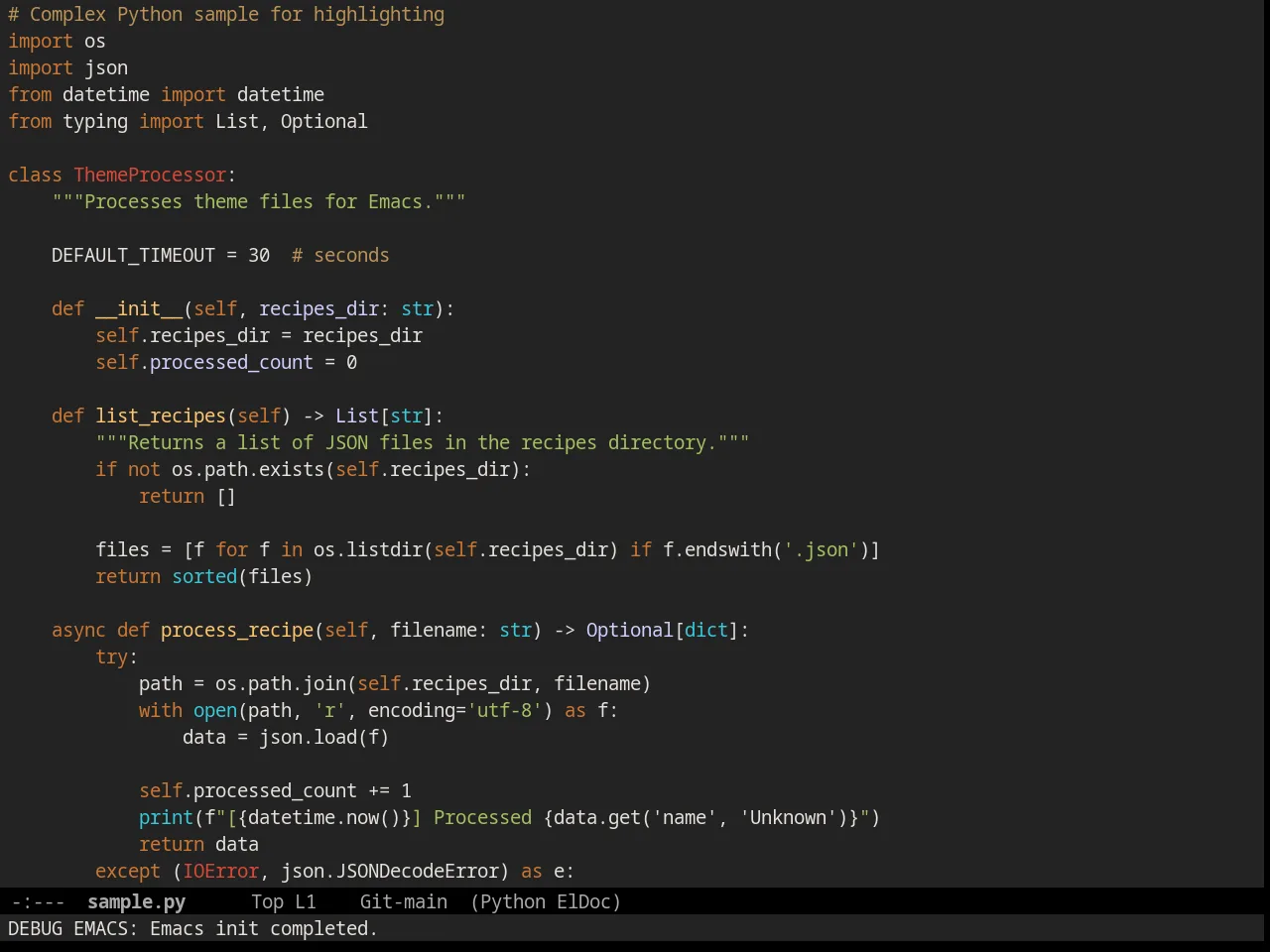This screenshot has width=1270, height=952.
Task: Click the sample.py buffer name in mode line
Action: [x=136, y=901]
